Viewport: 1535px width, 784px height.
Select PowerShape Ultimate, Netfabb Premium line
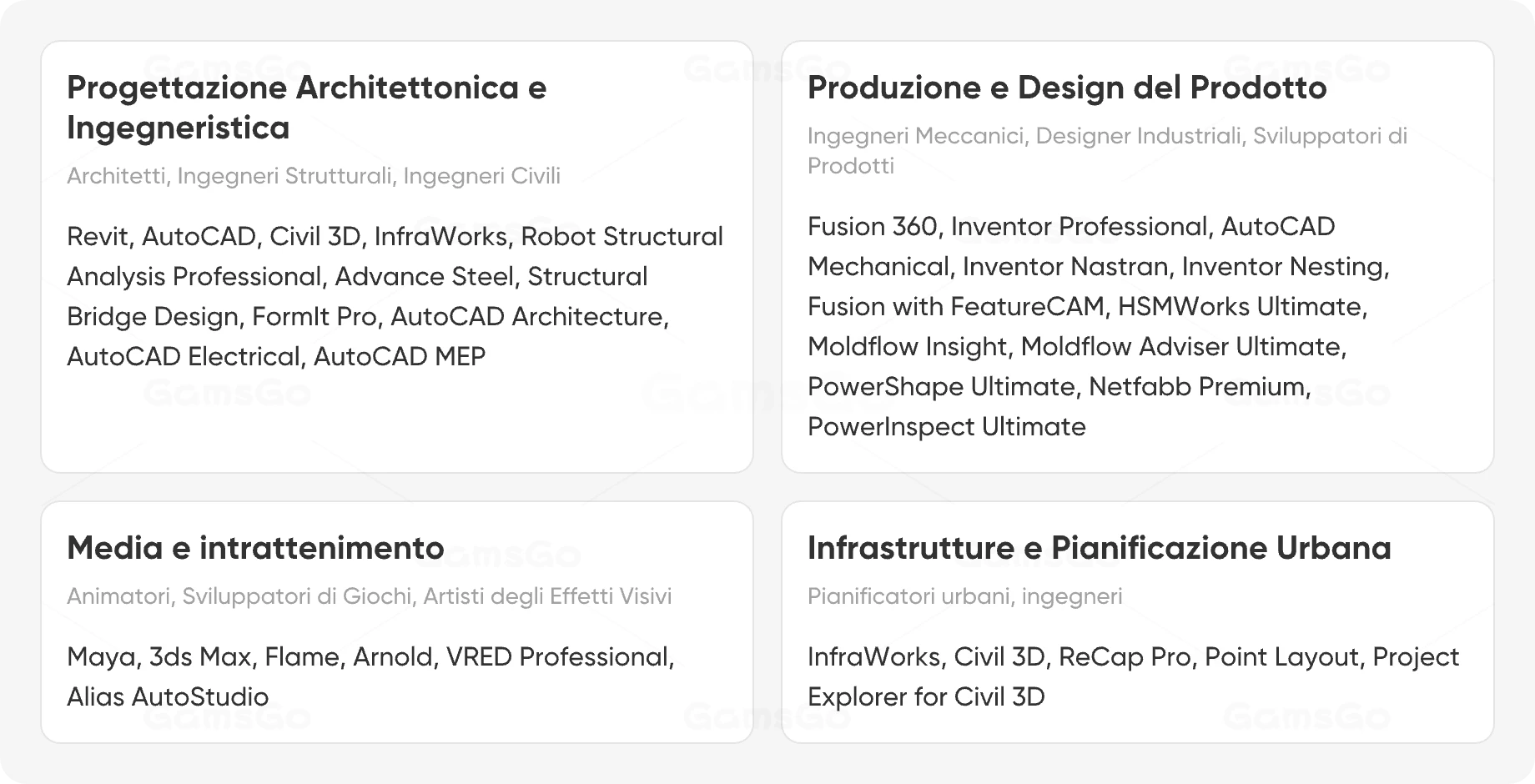click(x=1059, y=387)
